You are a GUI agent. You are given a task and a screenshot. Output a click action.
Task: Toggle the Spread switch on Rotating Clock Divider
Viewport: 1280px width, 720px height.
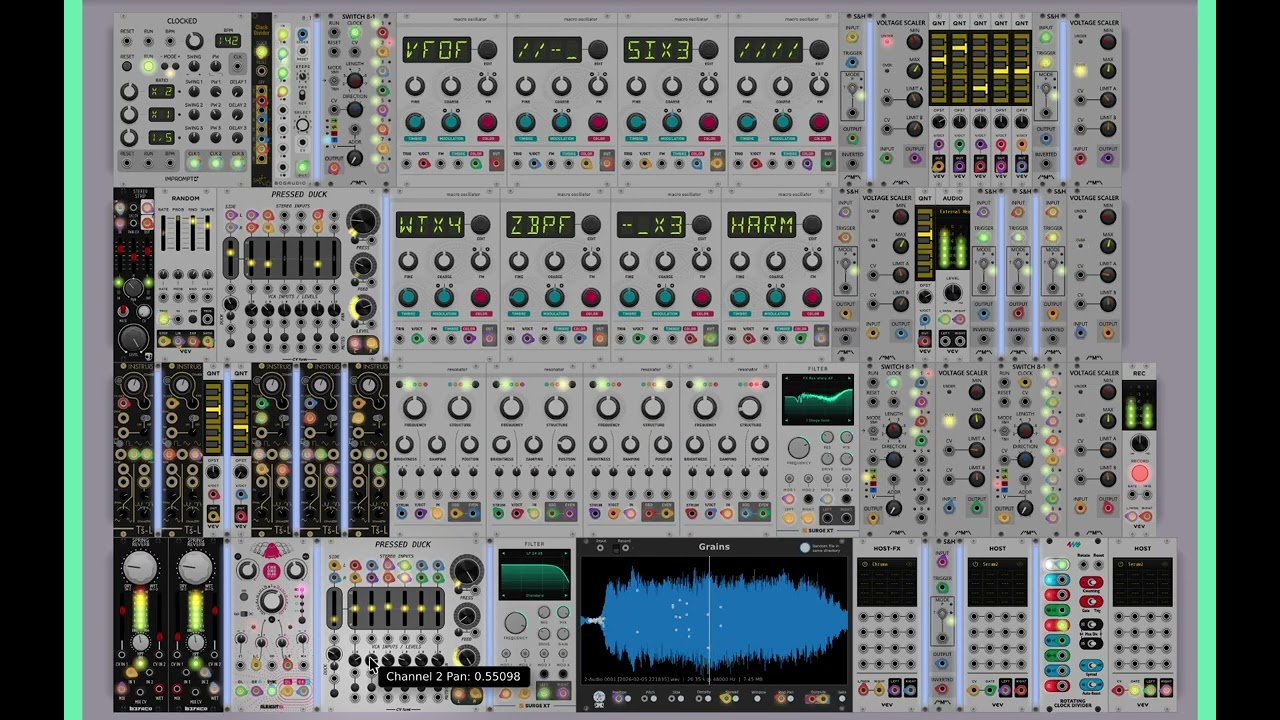(x=1091, y=665)
